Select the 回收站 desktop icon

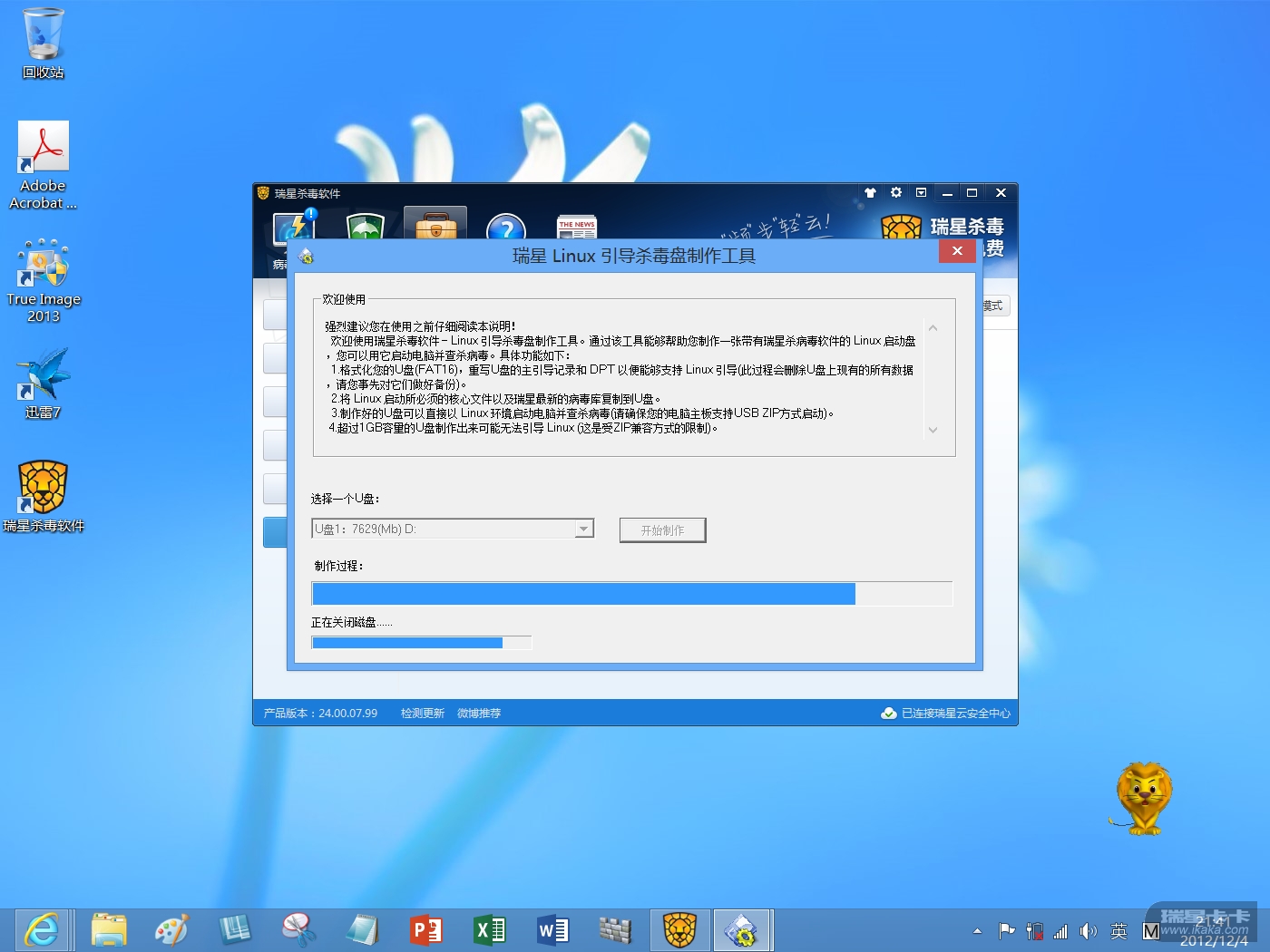coord(43,44)
